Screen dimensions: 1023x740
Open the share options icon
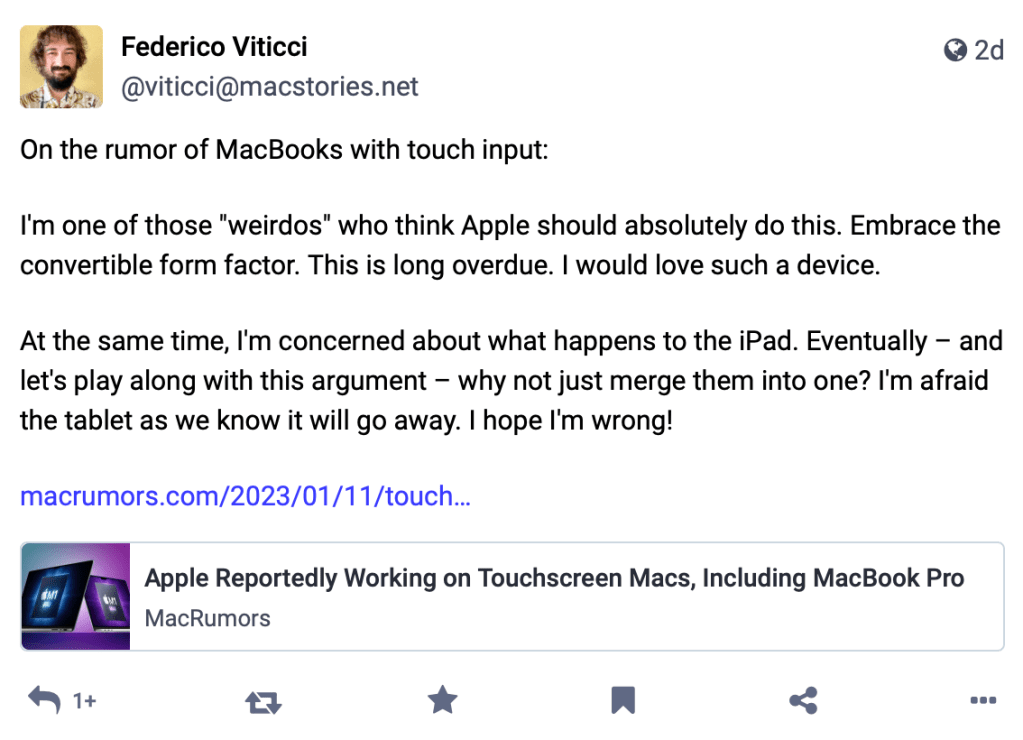click(803, 701)
